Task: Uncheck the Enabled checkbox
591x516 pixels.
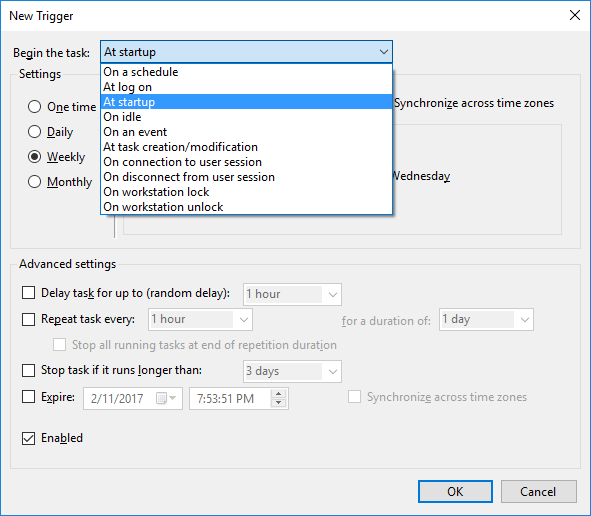Action: (28, 438)
